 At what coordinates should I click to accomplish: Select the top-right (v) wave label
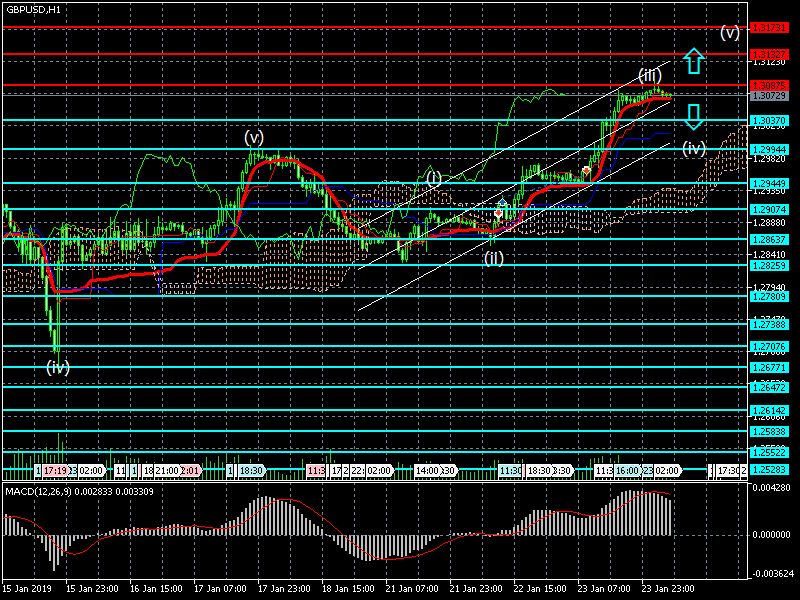pos(730,32)
